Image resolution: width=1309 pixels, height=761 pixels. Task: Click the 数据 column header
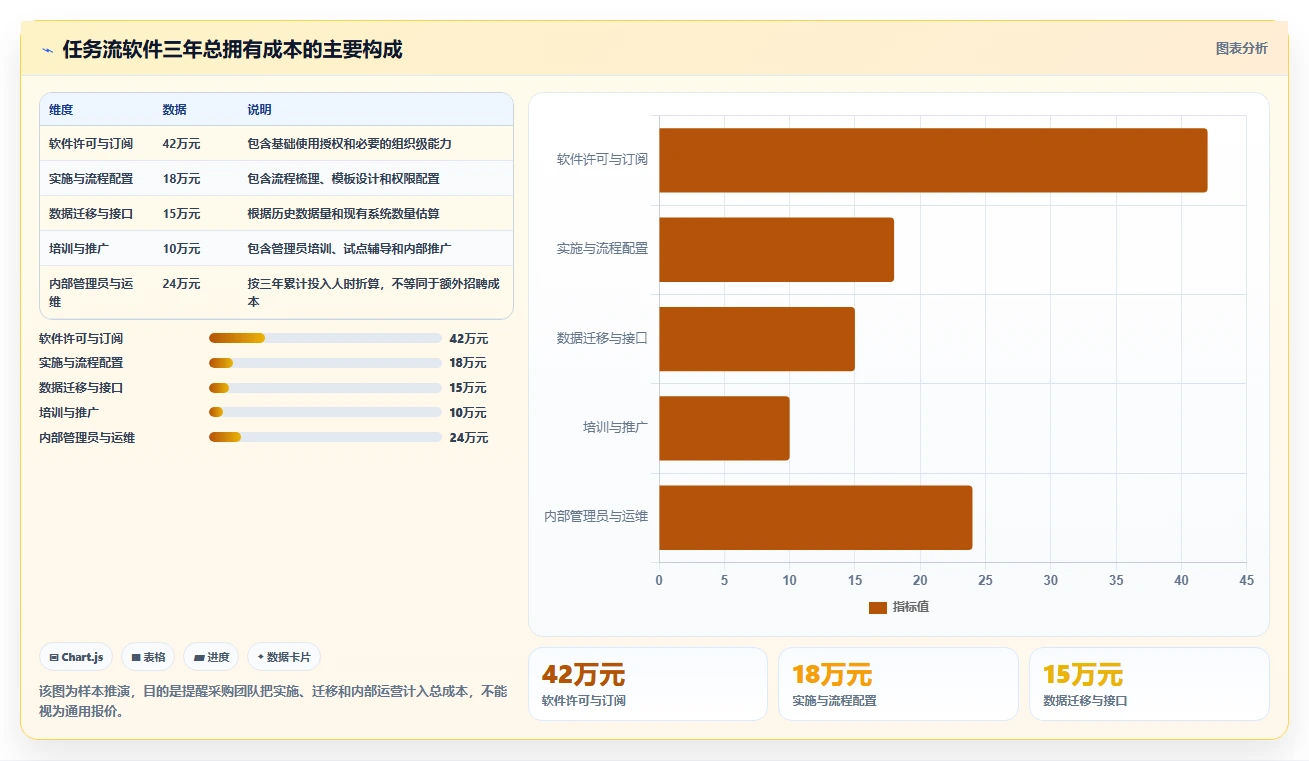coord(175,110)
